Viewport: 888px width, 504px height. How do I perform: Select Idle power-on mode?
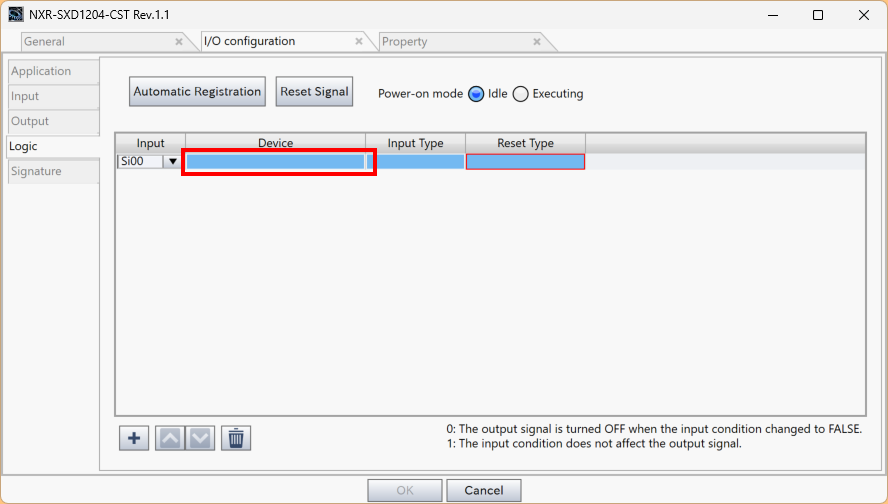click(476, 94)
